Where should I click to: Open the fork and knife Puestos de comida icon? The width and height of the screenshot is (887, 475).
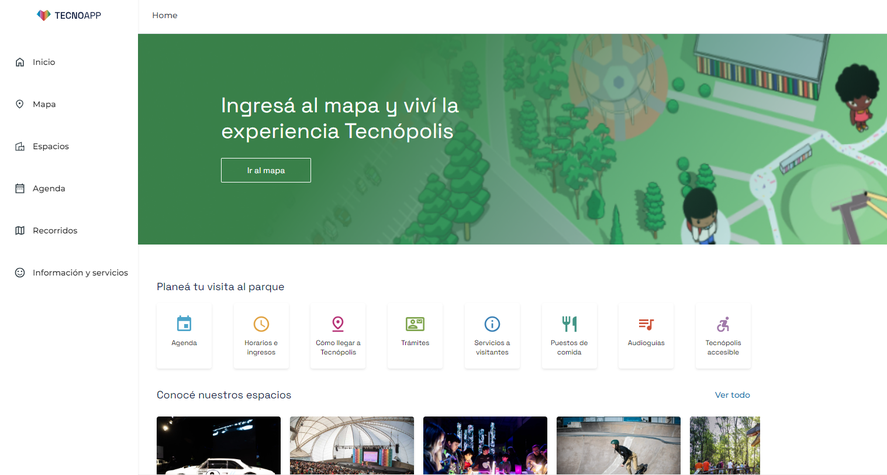click(x=569, y=324)
